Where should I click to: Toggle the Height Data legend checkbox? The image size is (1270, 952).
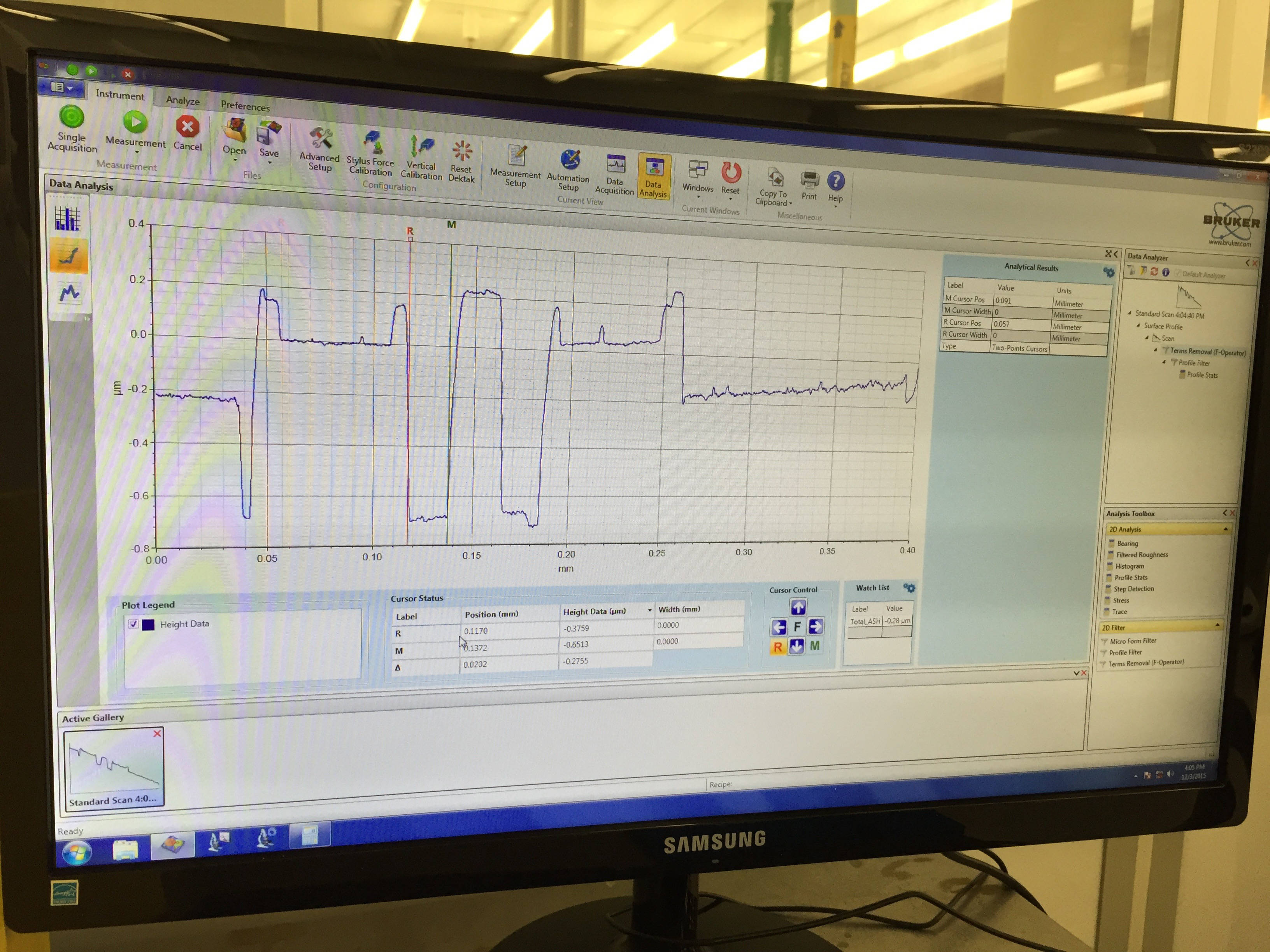pos(134,624)
